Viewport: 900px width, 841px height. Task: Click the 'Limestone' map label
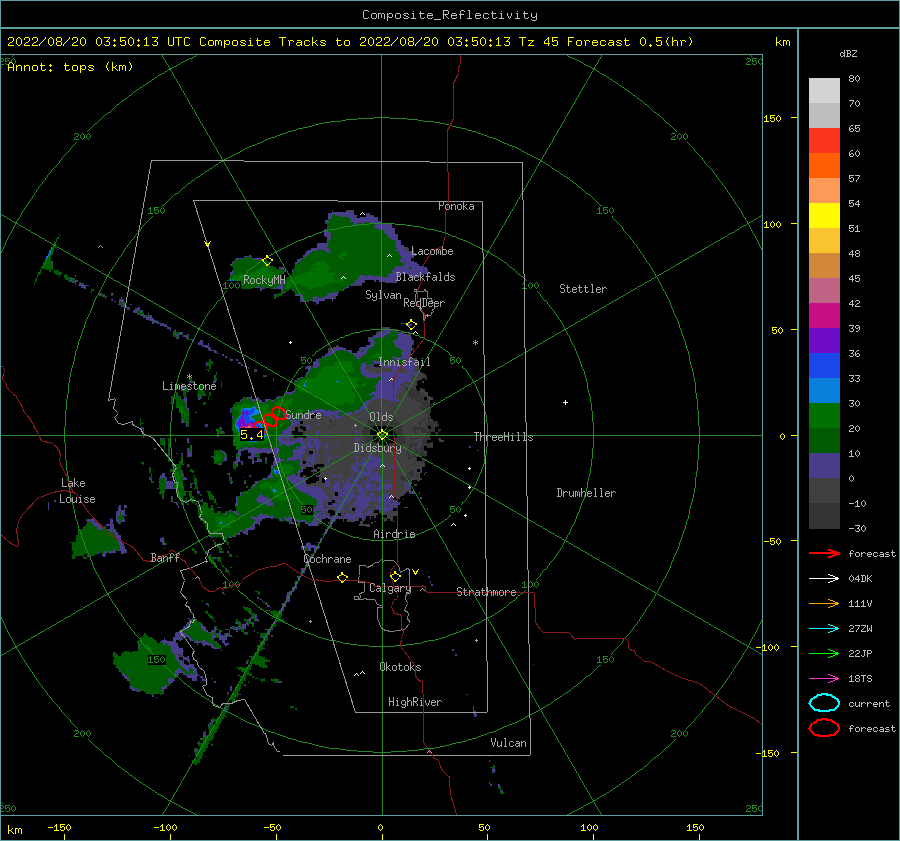[189, 386]
